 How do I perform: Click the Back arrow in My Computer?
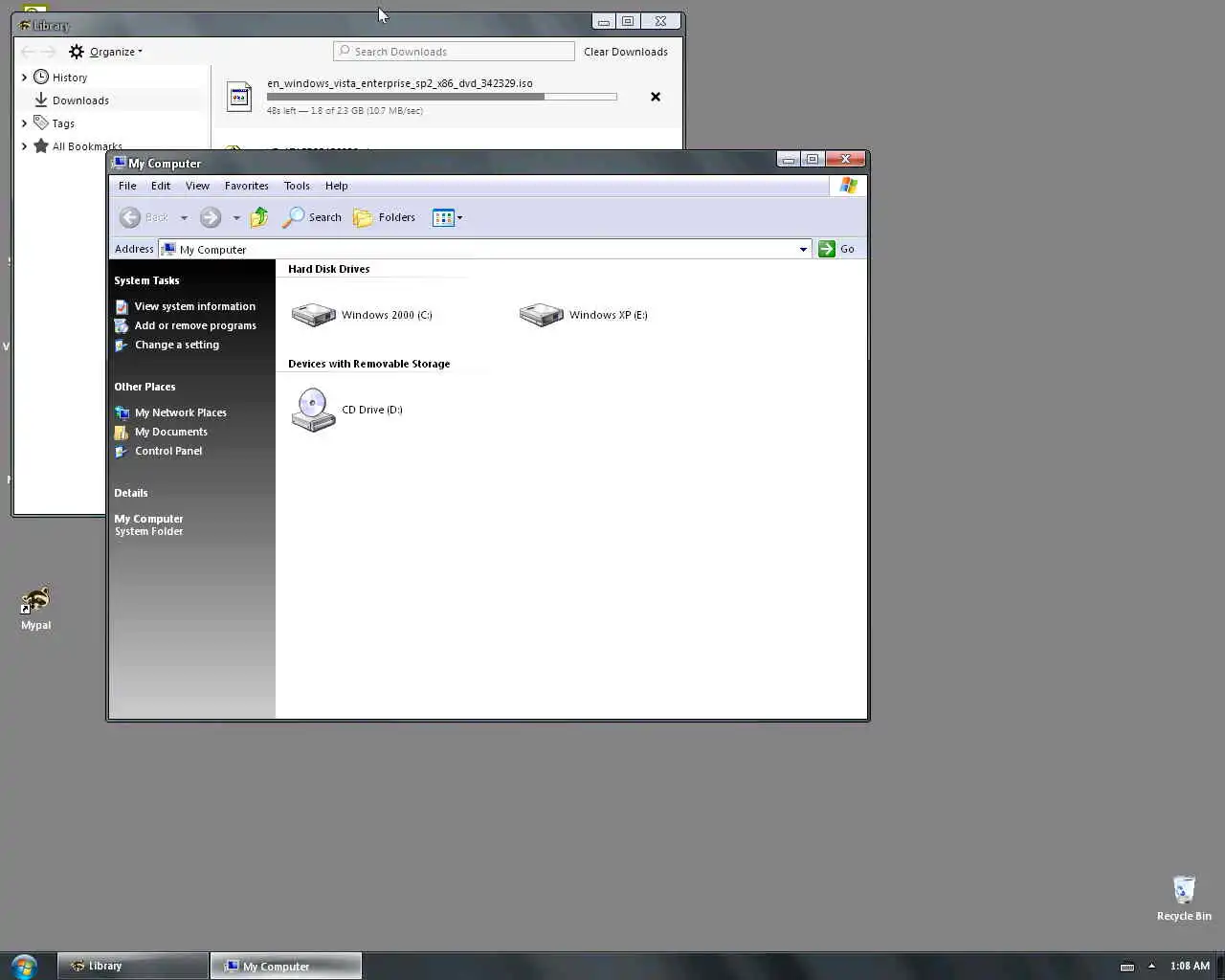[x=131, y=218]
